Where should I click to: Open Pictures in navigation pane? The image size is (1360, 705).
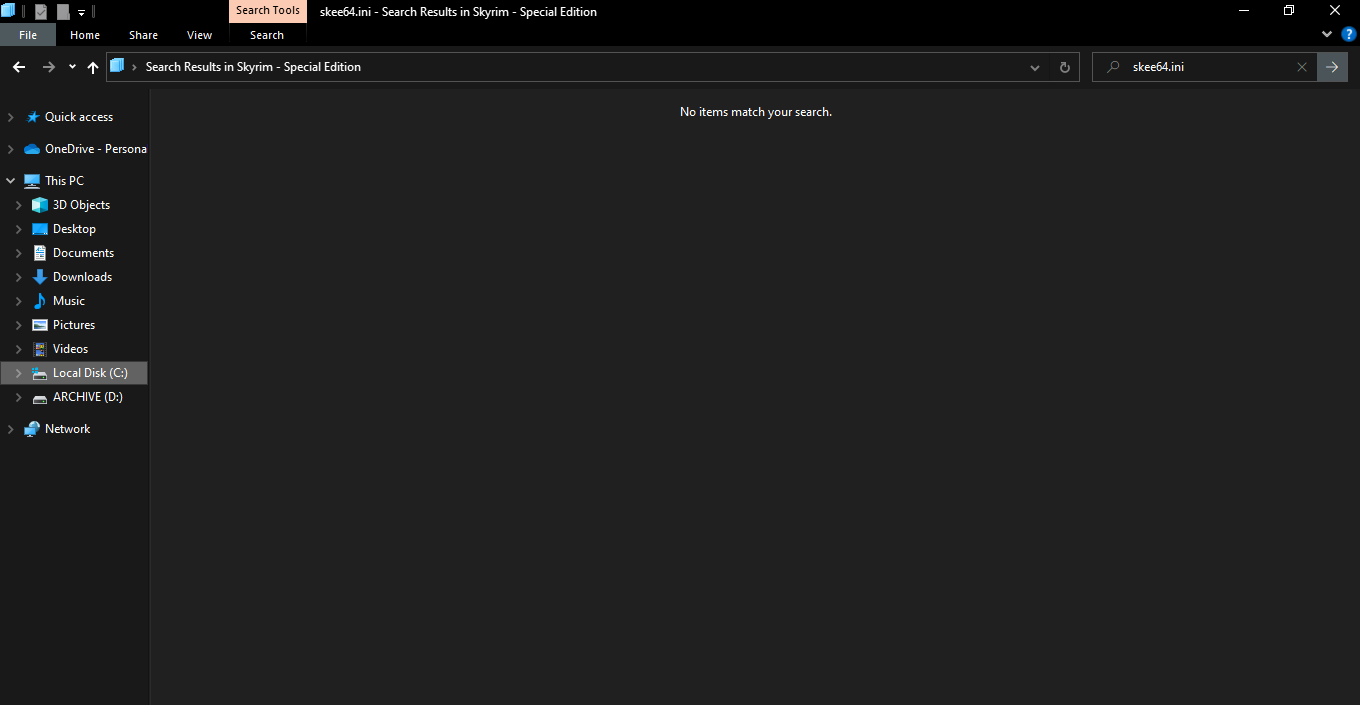(74, 325)
